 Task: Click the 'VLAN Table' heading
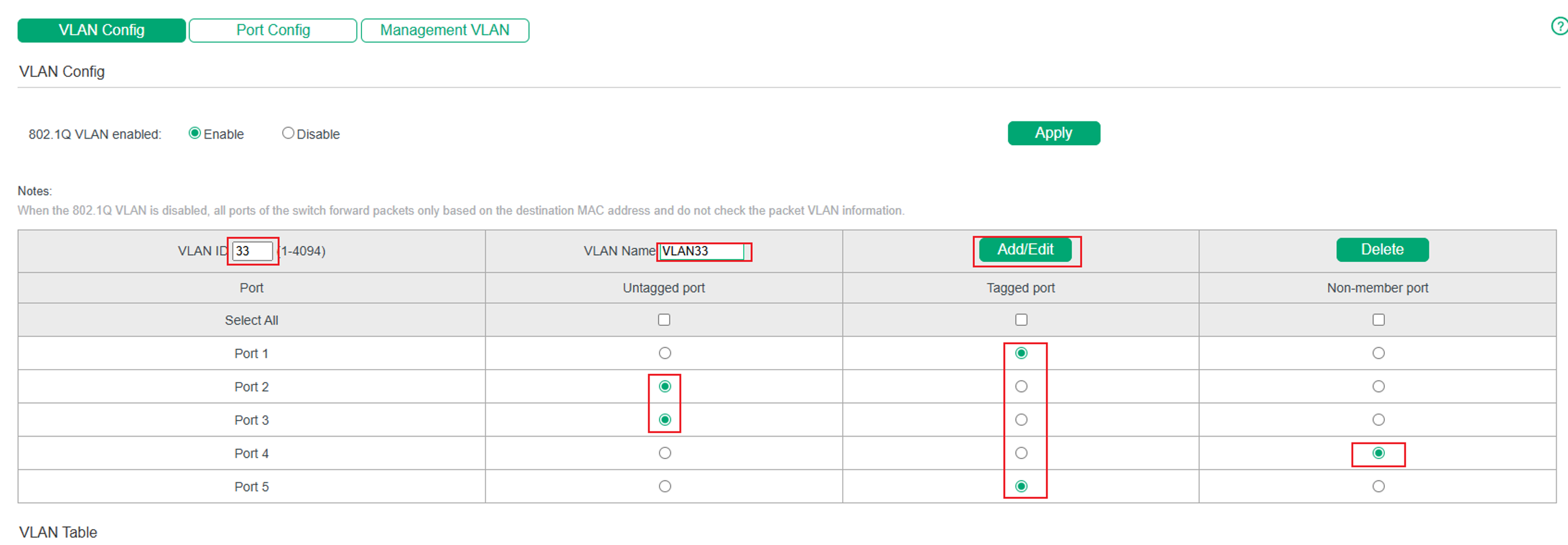[58, 532]
